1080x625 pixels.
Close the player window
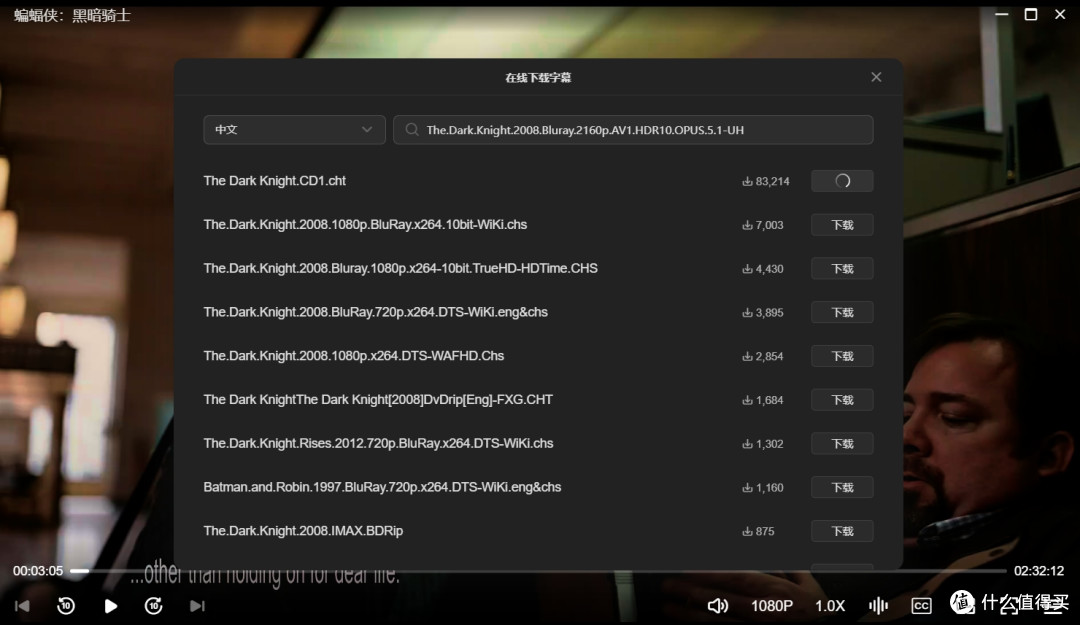(x=1060, y=14)
